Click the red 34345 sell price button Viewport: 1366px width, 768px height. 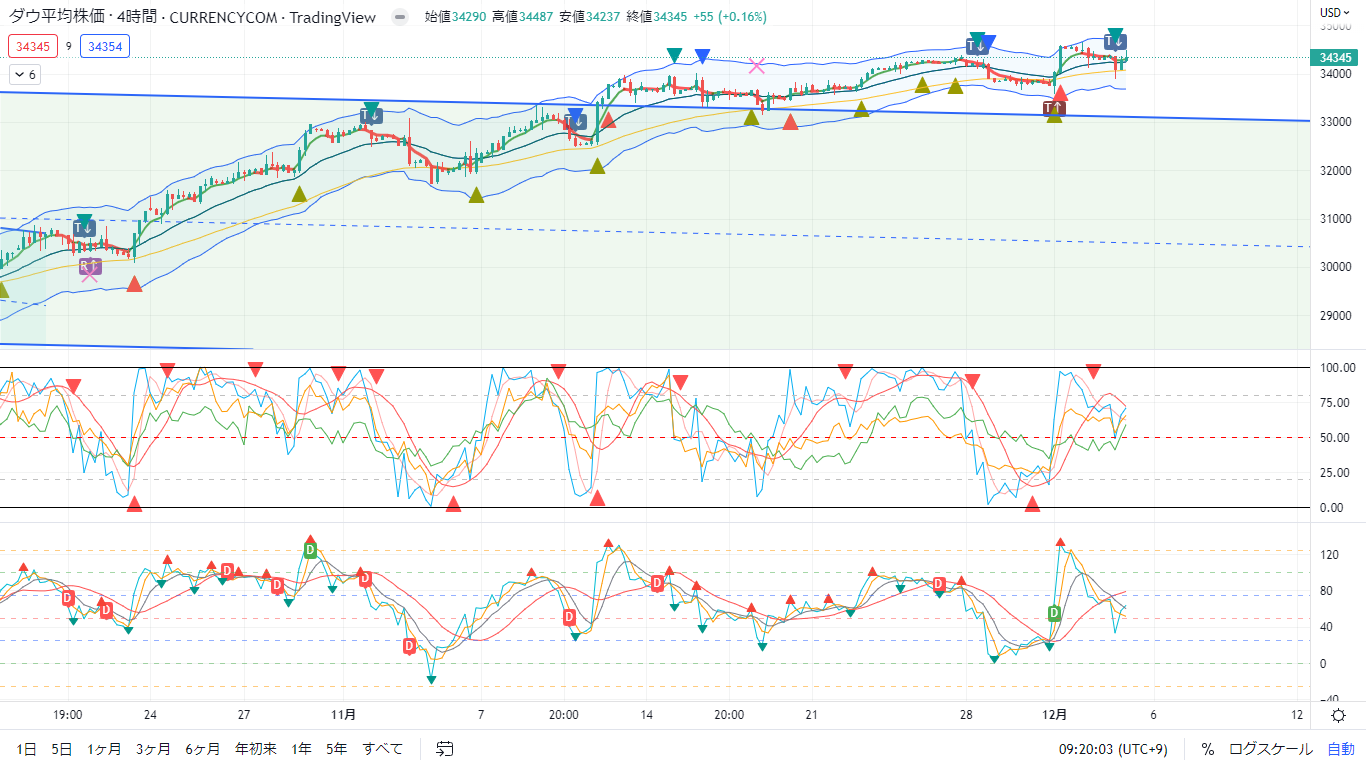click(33, 46)
